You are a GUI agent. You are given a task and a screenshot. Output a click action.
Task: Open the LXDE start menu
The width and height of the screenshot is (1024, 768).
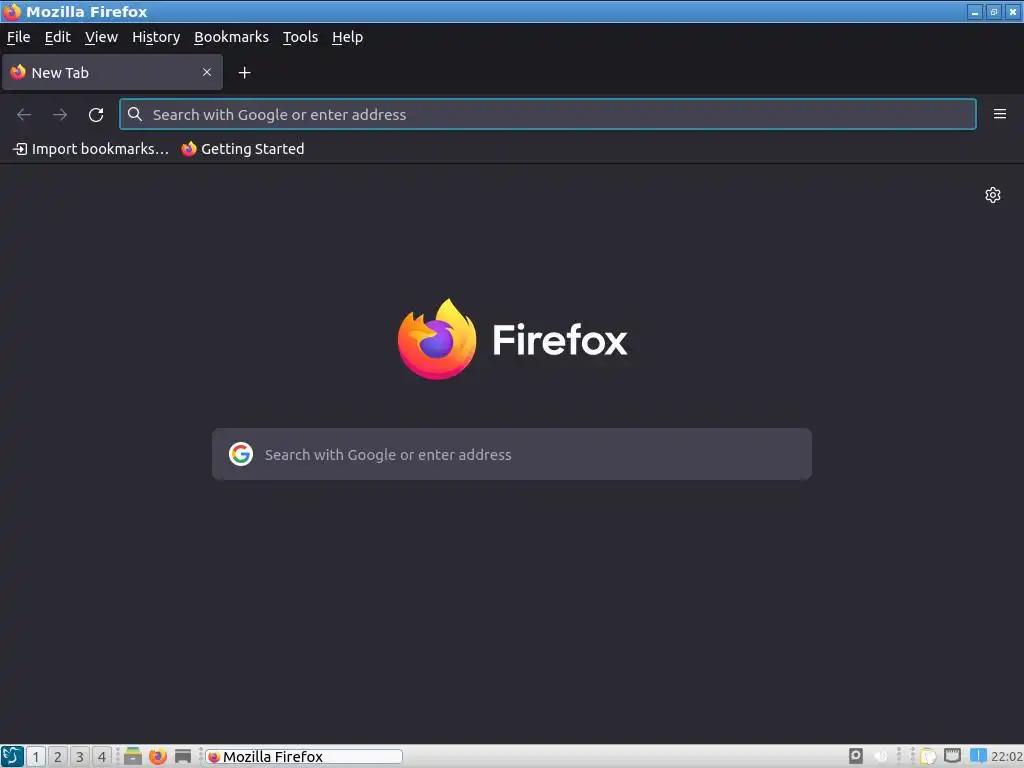[12, 756]
